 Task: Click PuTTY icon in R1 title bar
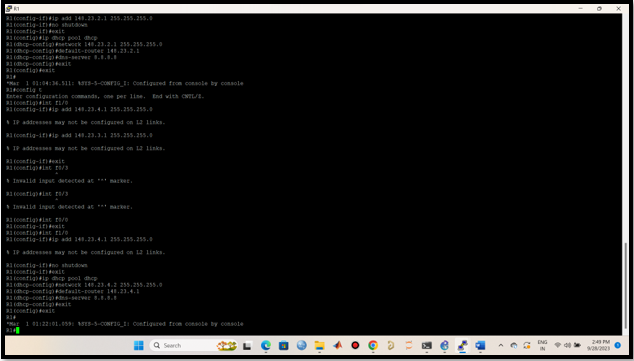click(9, 8)
